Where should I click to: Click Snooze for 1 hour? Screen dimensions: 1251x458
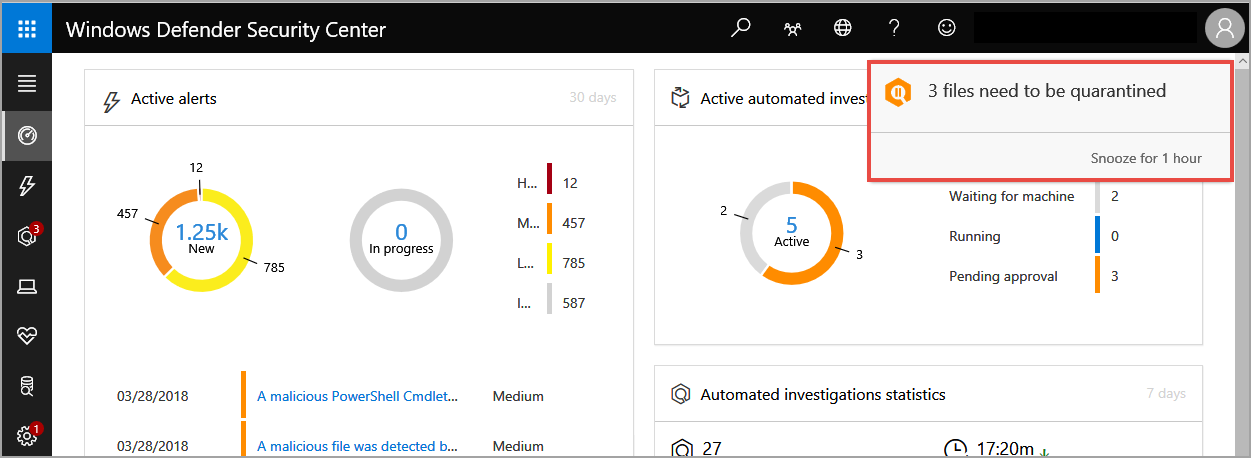click(x=1146, y=158)
